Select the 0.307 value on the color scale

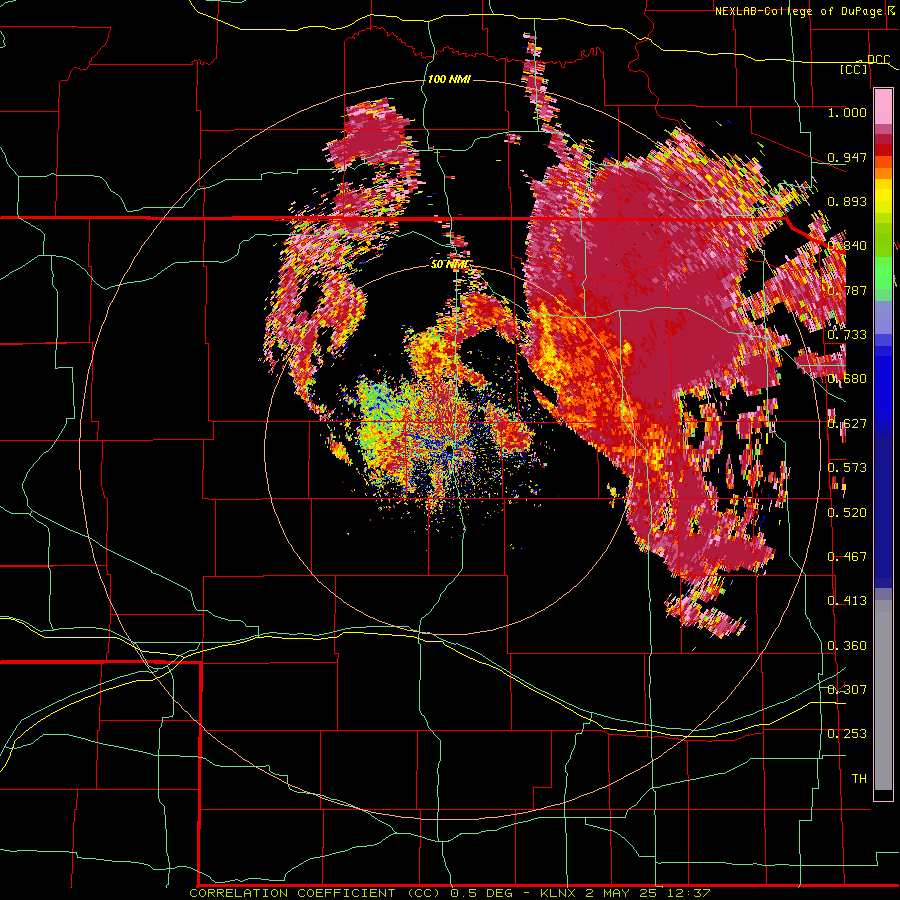(x=847, y=689)
